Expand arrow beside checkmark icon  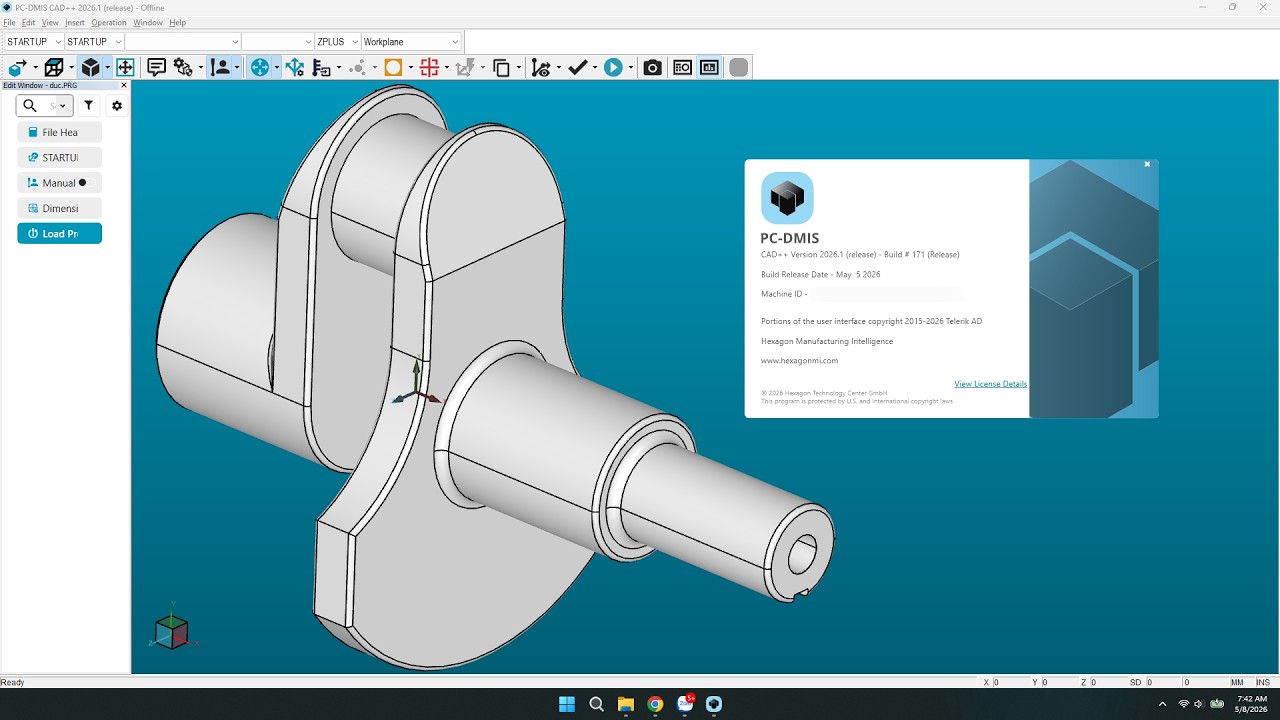[594, 68]
